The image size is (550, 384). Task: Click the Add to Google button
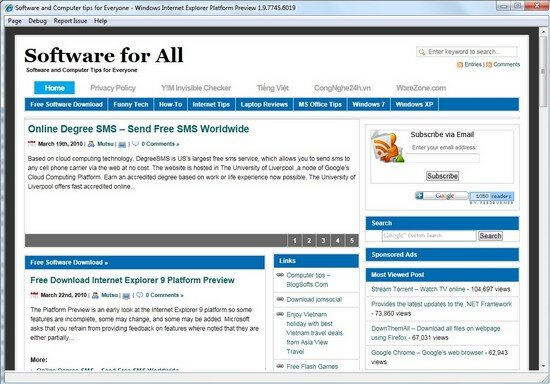[442, 196]
